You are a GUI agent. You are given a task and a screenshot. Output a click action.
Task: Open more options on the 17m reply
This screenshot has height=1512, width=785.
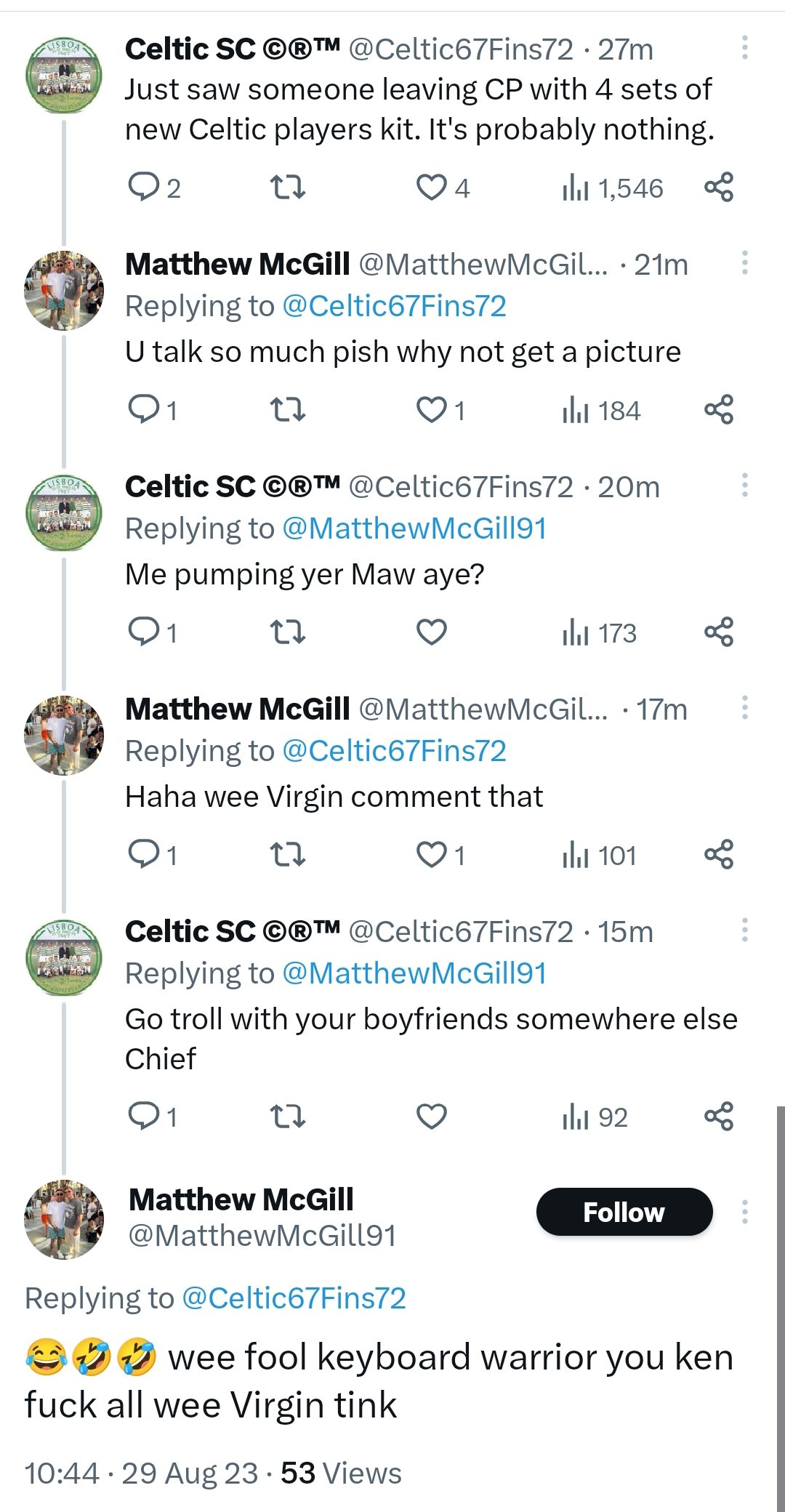coord(744,707)
